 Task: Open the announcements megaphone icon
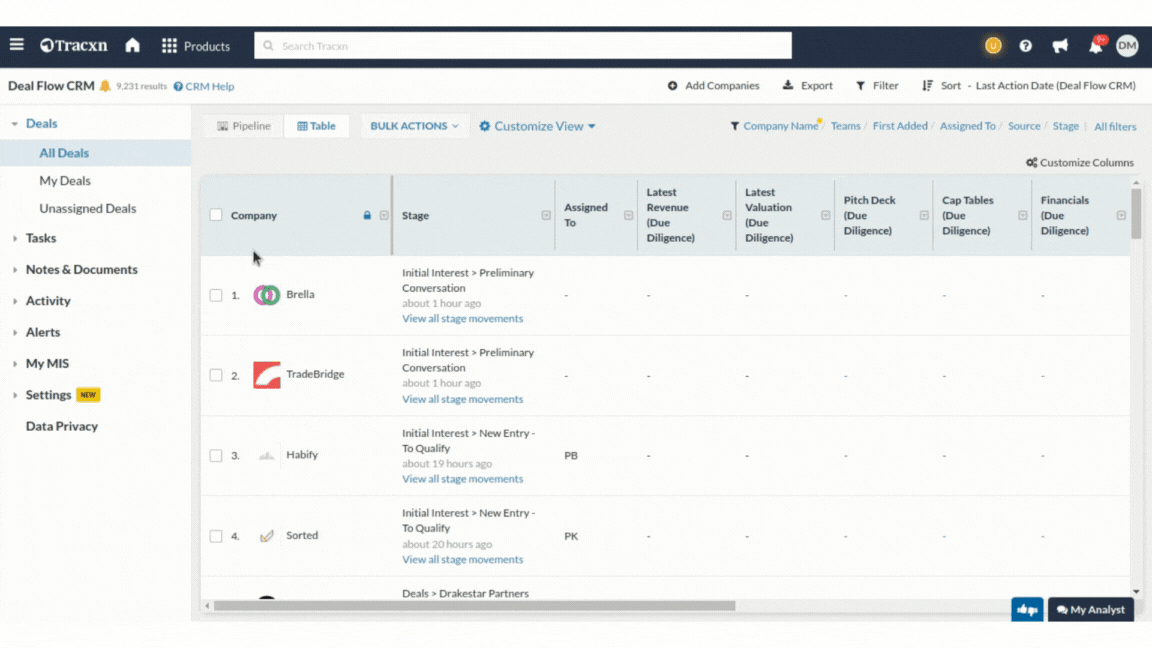(x=1060, y=46)
